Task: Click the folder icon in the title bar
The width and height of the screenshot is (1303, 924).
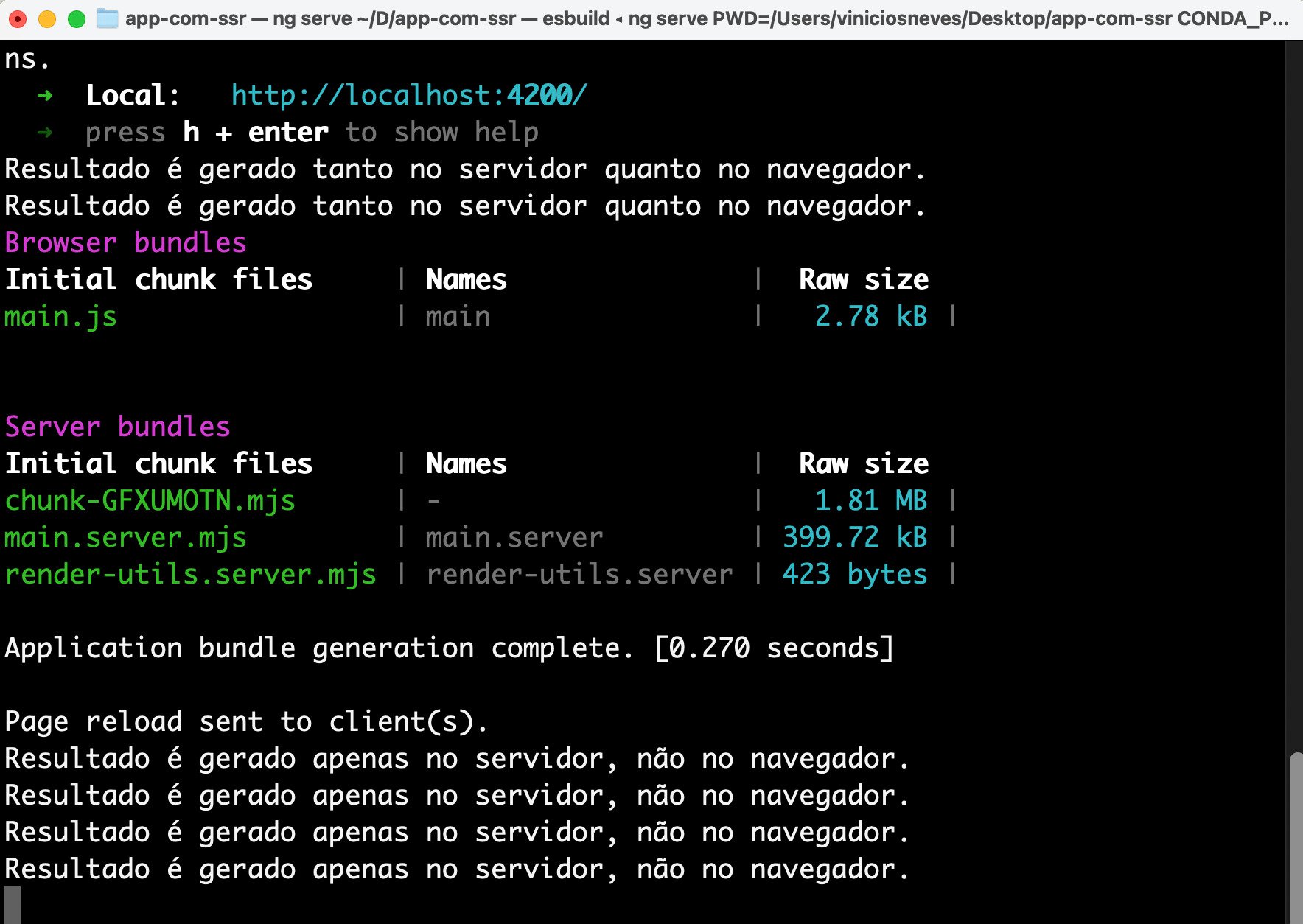Action: pos(108,18)
